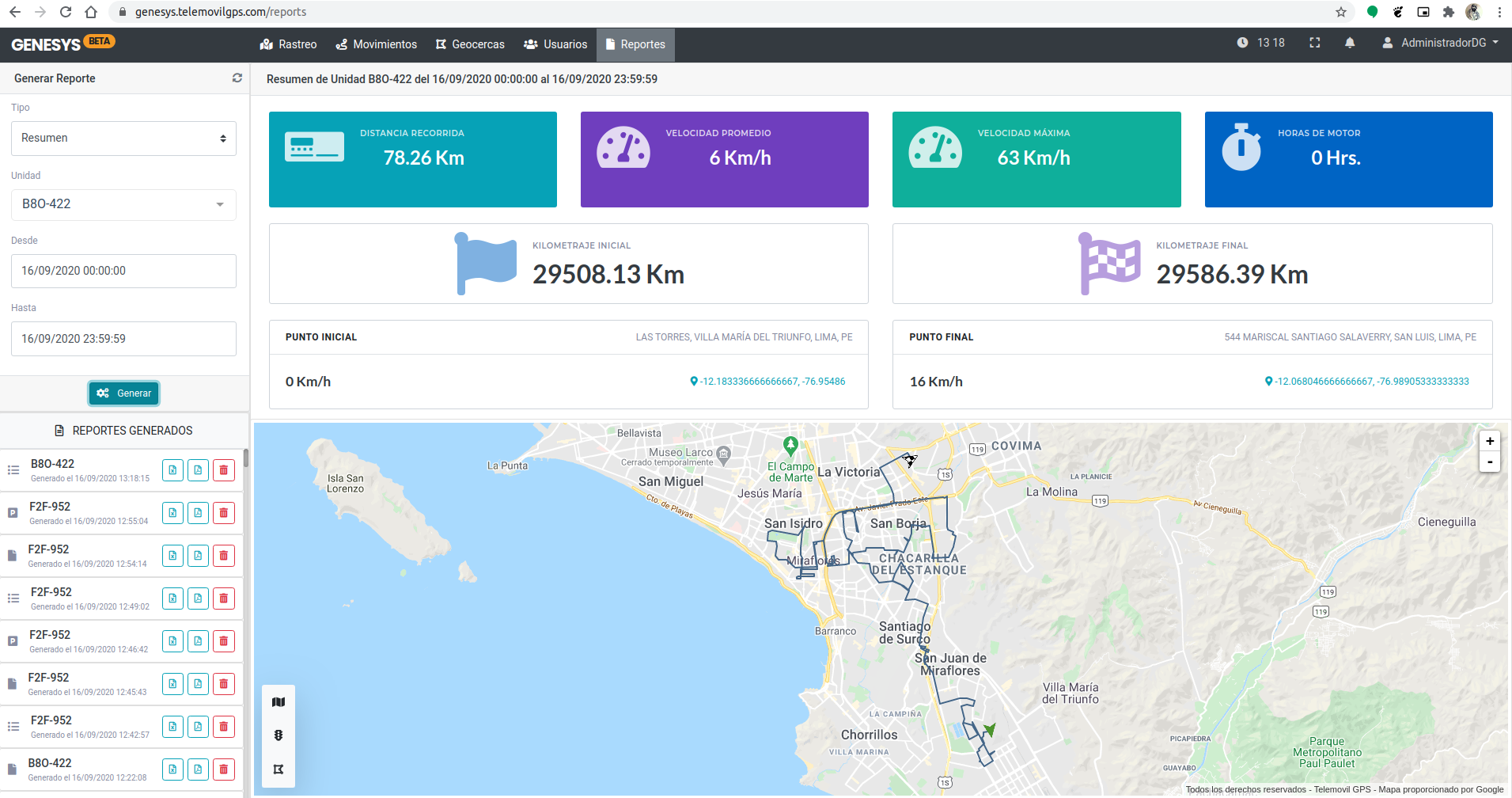The width and height of the screenshot is (1512, 798).
Task: Open Punto Final coordinates link
Action: [x=1367, y=382]
